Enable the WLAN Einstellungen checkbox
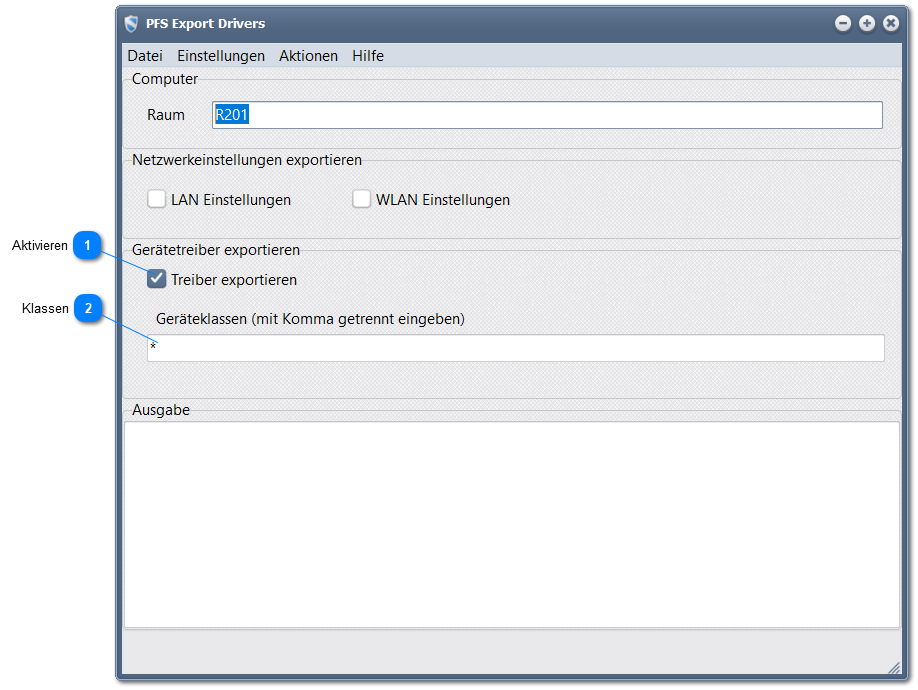Image resolution: width=918 pixels, height=690 pixels. [x=362, y=199]
